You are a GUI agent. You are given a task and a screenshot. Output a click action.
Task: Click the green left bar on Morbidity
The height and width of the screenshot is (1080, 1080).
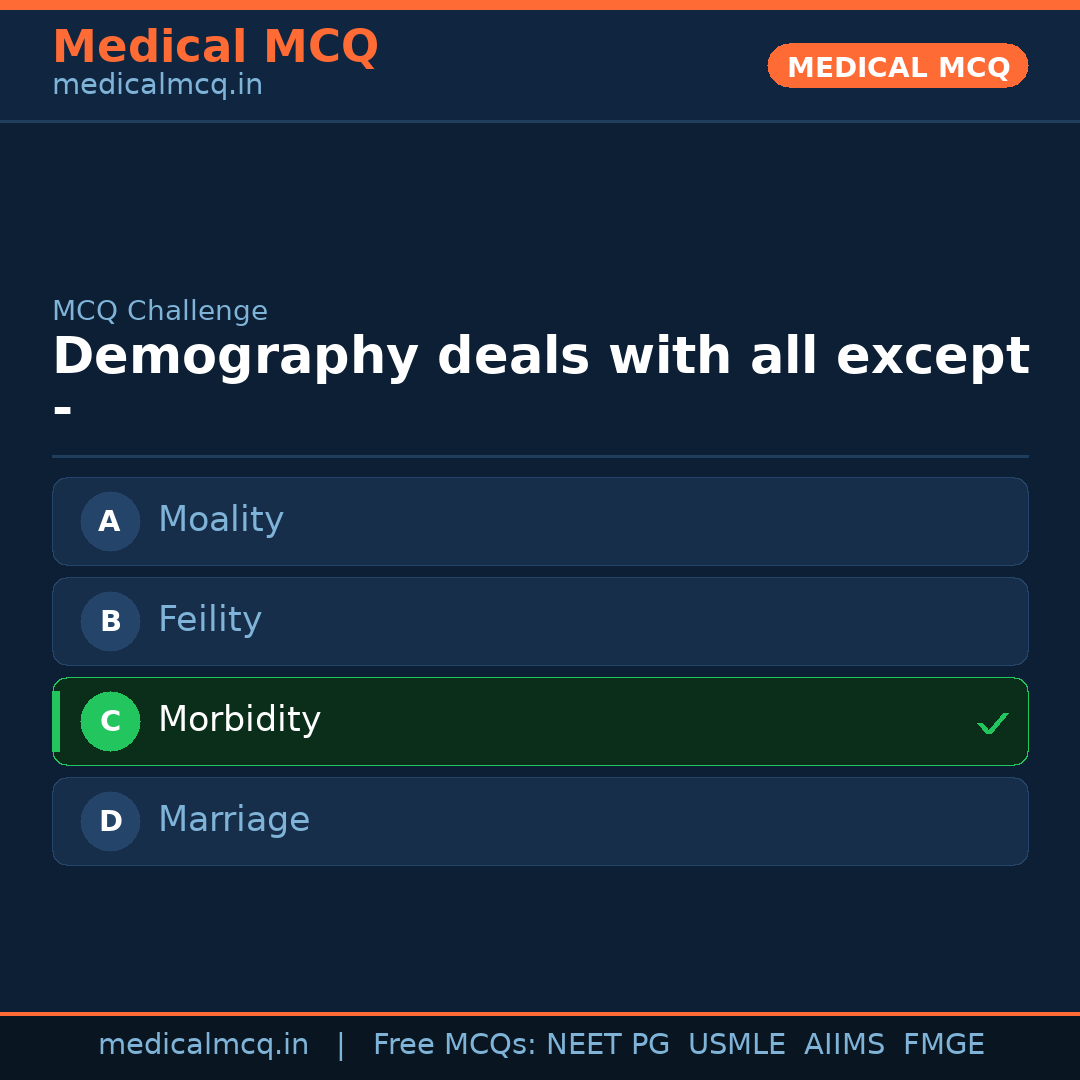[x=55, y=721]
